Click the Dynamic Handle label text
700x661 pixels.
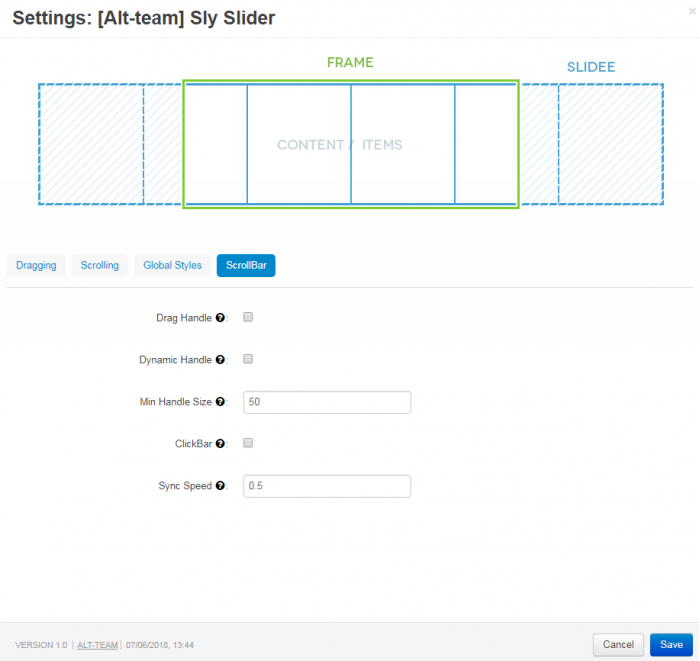[x=175, y=360]
